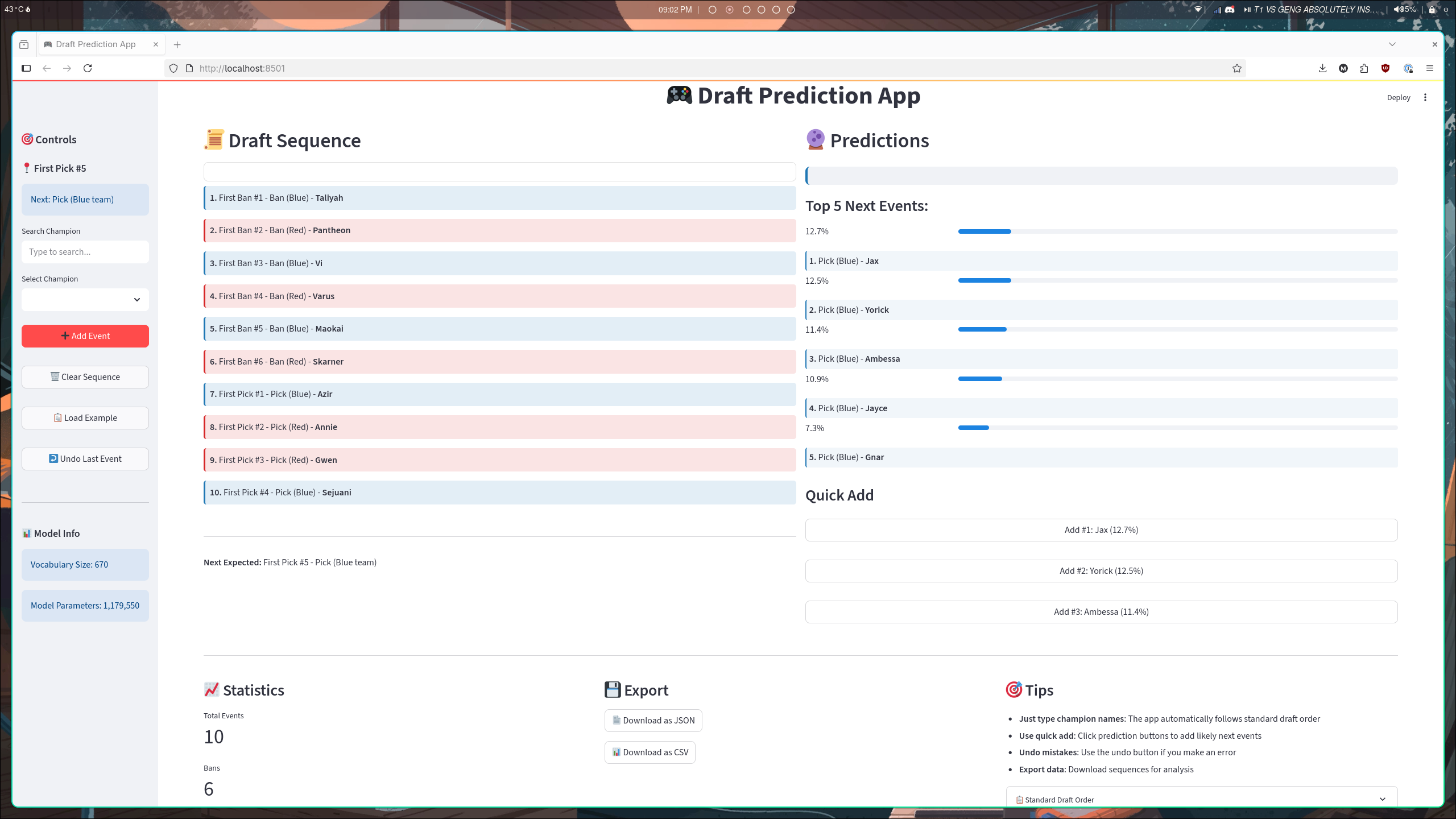
Task: Click prediction row Pick (Blue) - Gnar
Action: (1101, 457)
